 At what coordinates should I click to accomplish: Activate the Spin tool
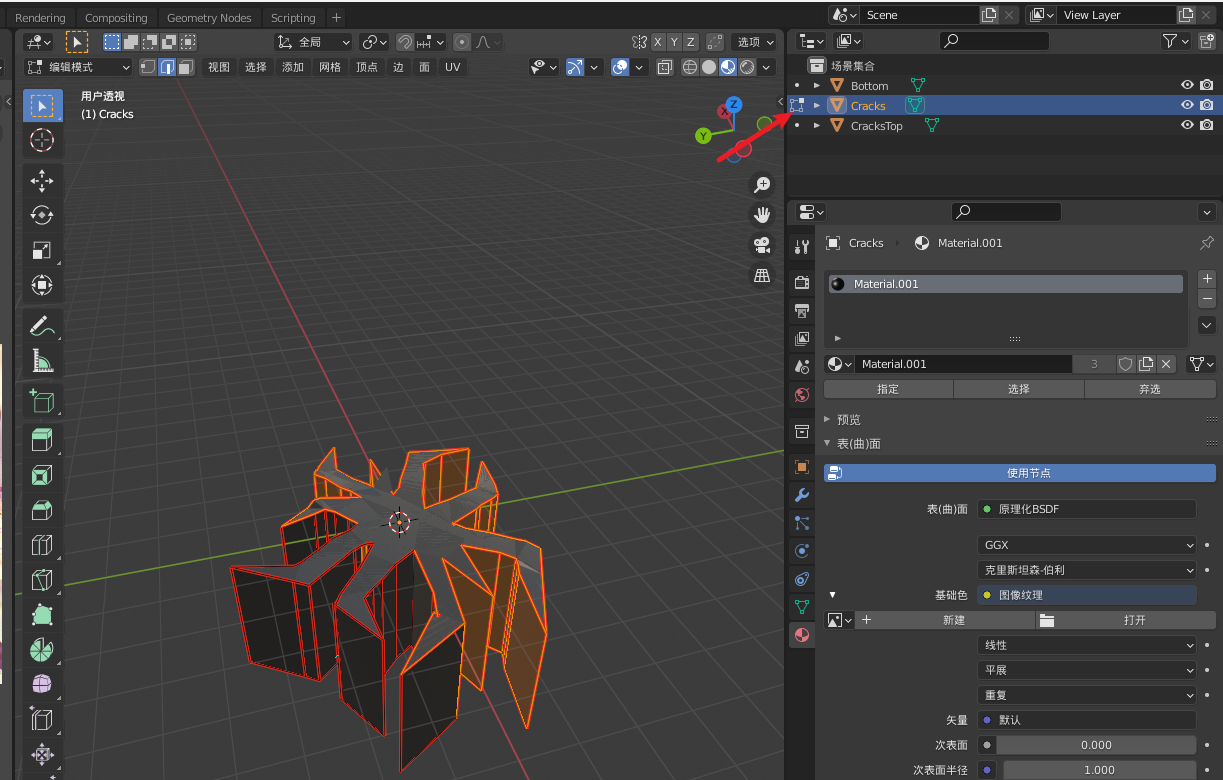42,650
